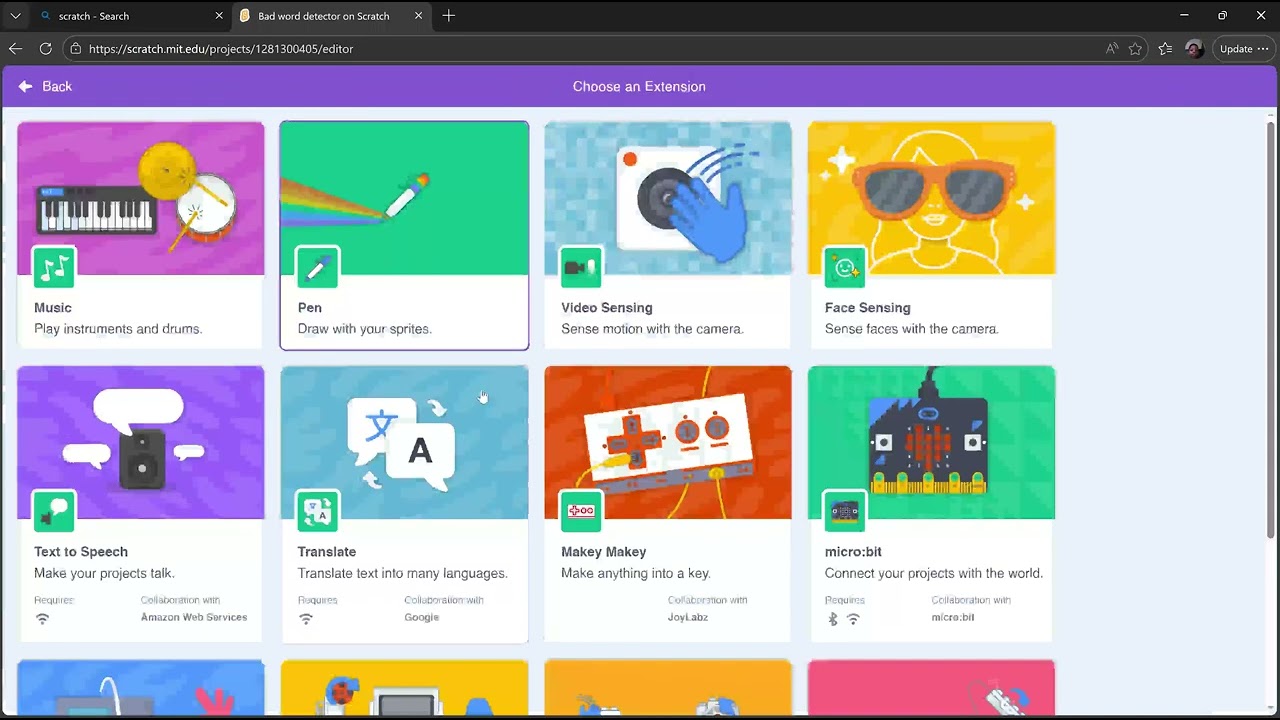Open the favorites list icon
The width and height of the screenshot is (1280, 720).
pyautogui.click(x=1165, y=48)
